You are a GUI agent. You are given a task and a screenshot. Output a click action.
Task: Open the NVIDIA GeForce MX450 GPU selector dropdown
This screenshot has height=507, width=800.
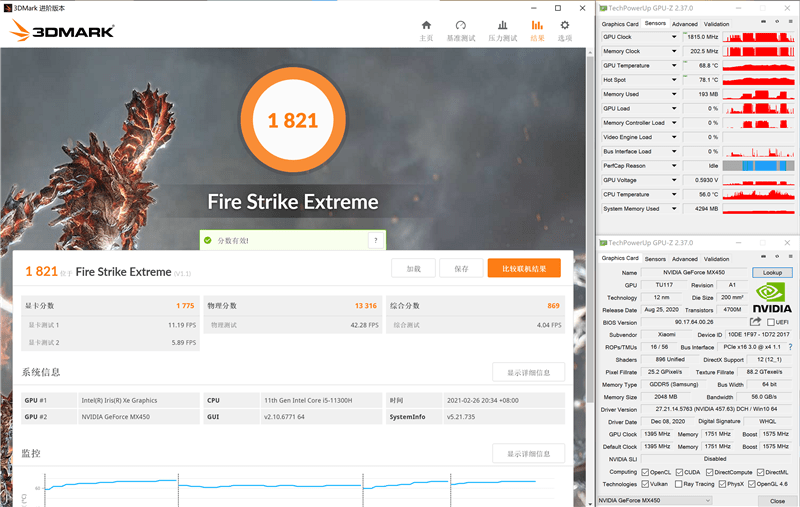(655, 500)
